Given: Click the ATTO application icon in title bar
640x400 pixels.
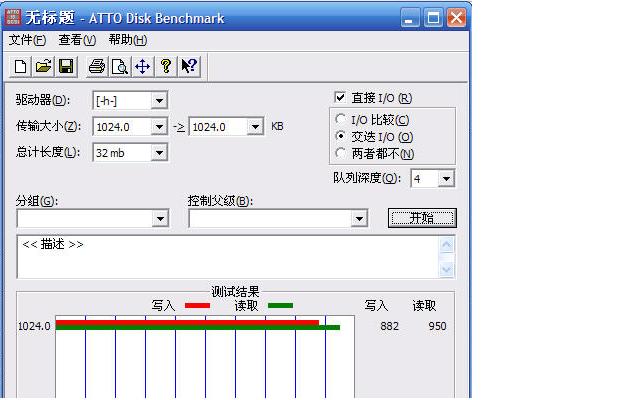Looking at the screenshot, I should point(13,17).
